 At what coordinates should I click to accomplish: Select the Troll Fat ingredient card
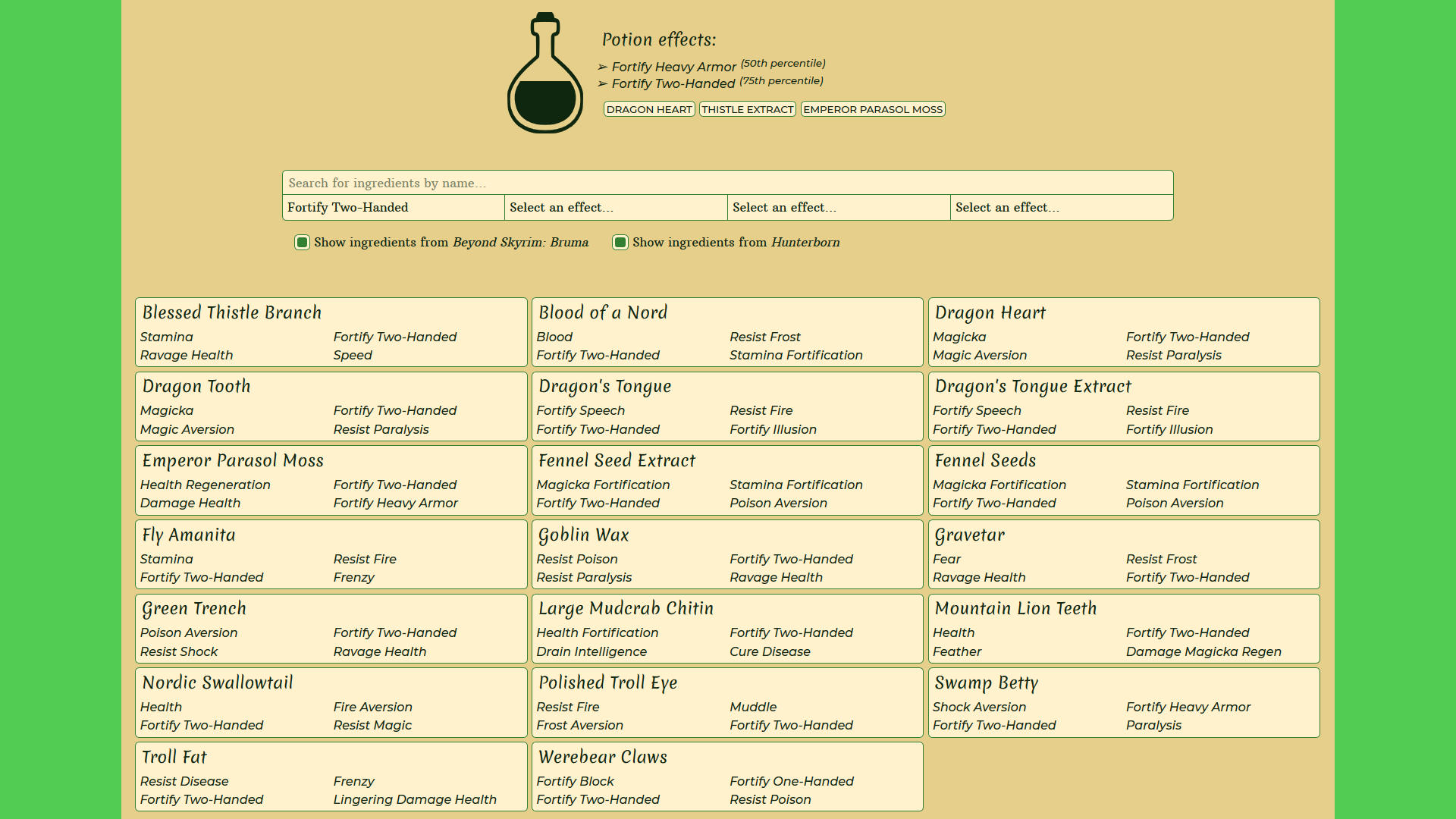tap(331, 777)
